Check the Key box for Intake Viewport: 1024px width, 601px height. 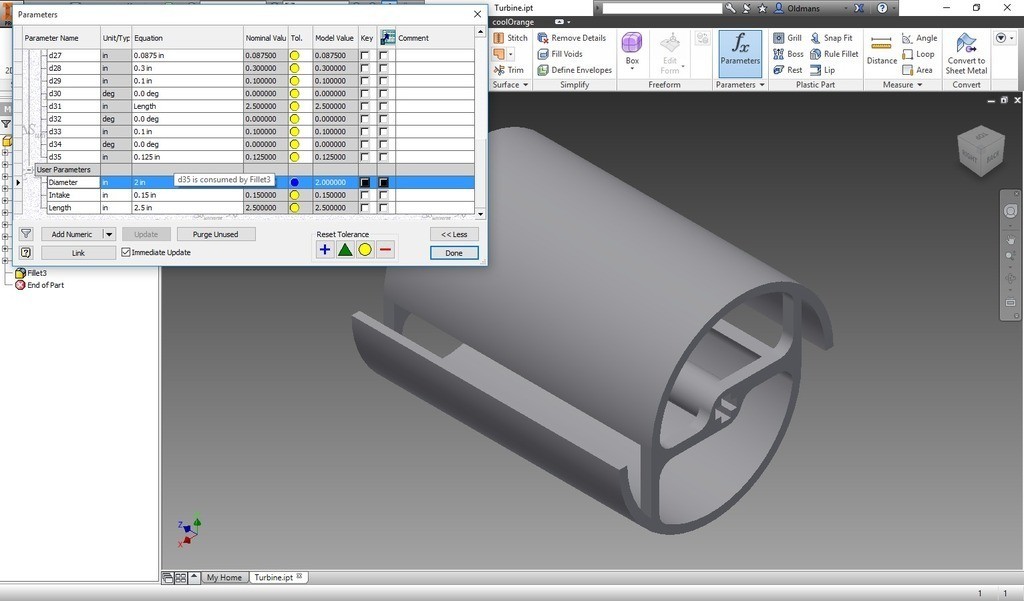tap(364, 195)
